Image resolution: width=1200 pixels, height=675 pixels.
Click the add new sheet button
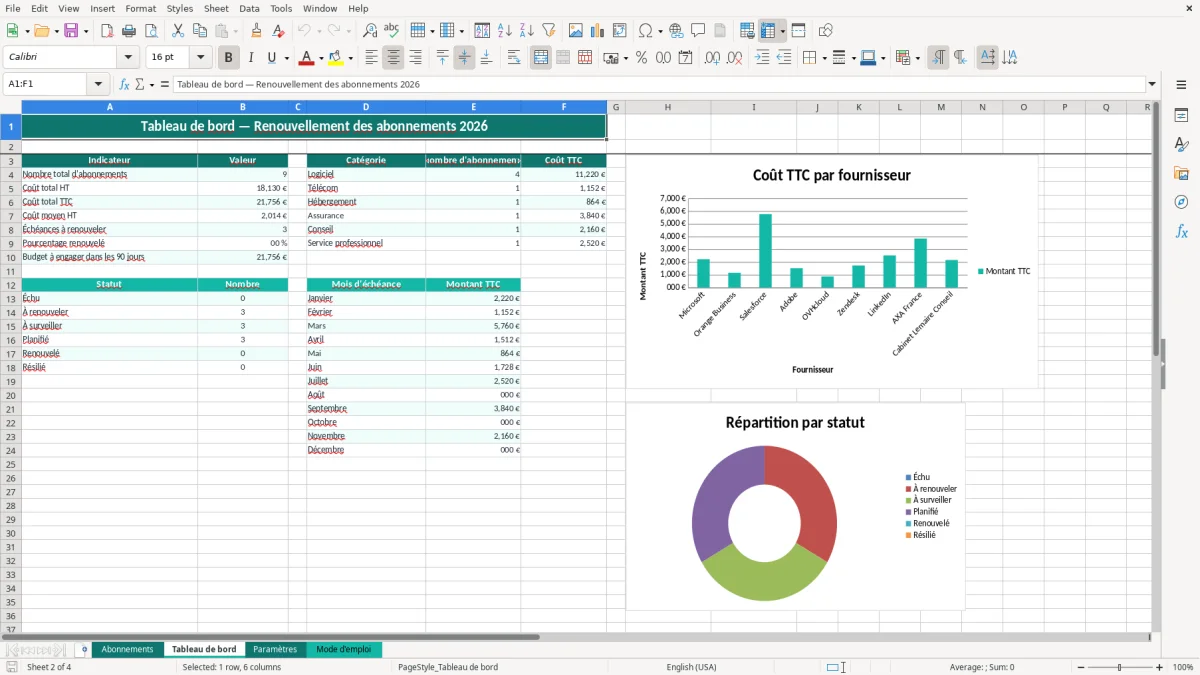tap(84, 650)
